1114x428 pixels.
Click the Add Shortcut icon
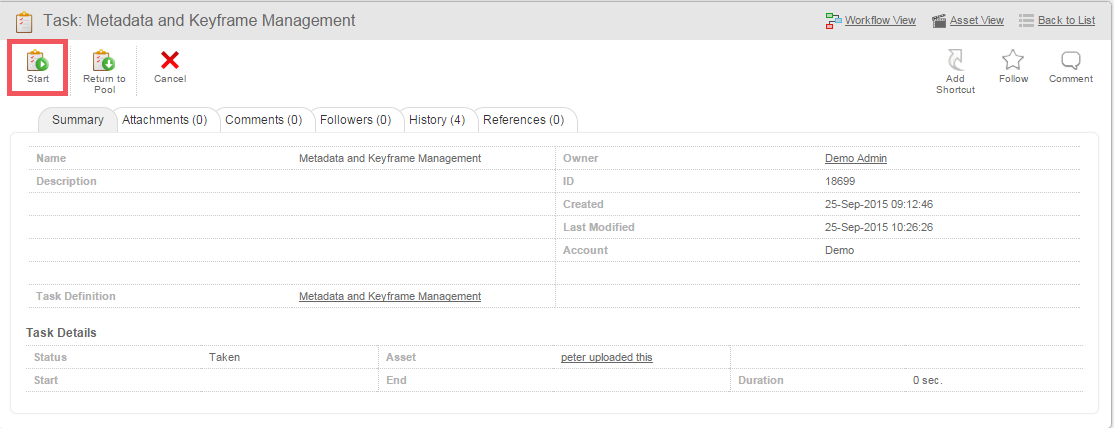[955, 62]
